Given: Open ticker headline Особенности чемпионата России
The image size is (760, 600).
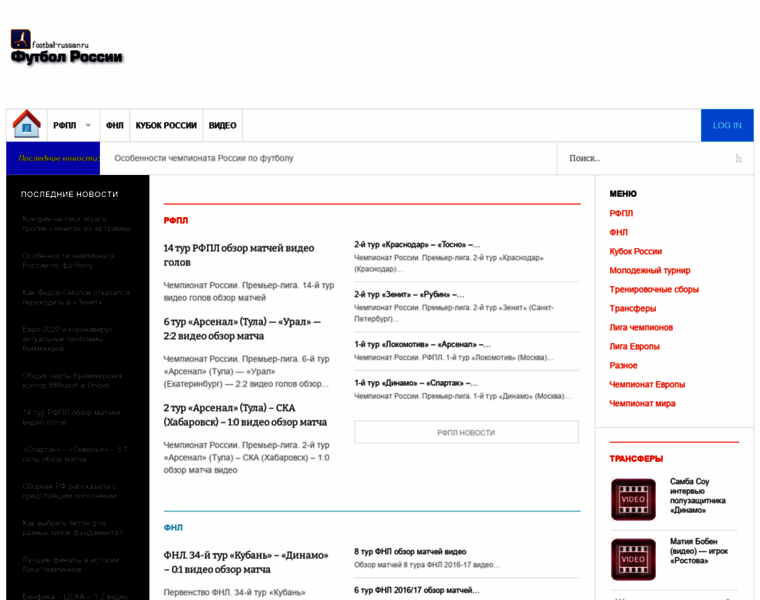Looking at the screenshot, I should [204, 158].
